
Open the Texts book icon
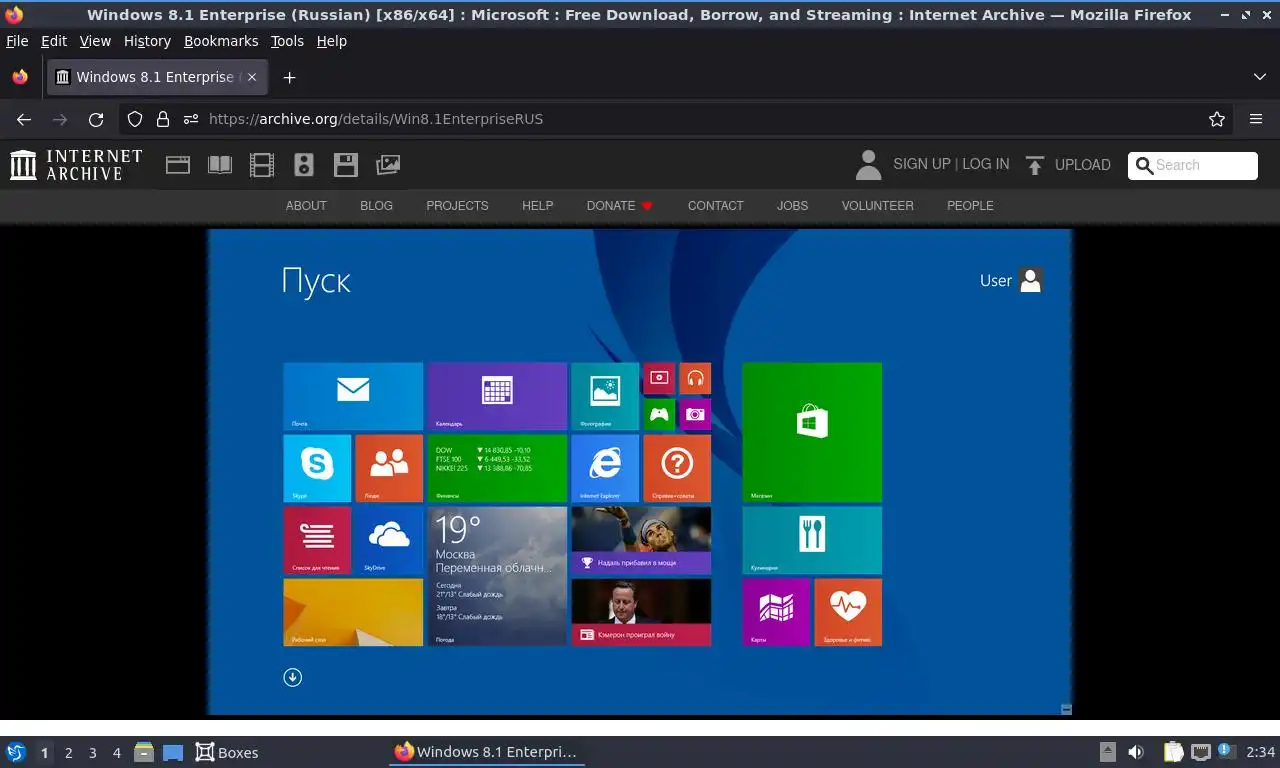coord(220,165)
